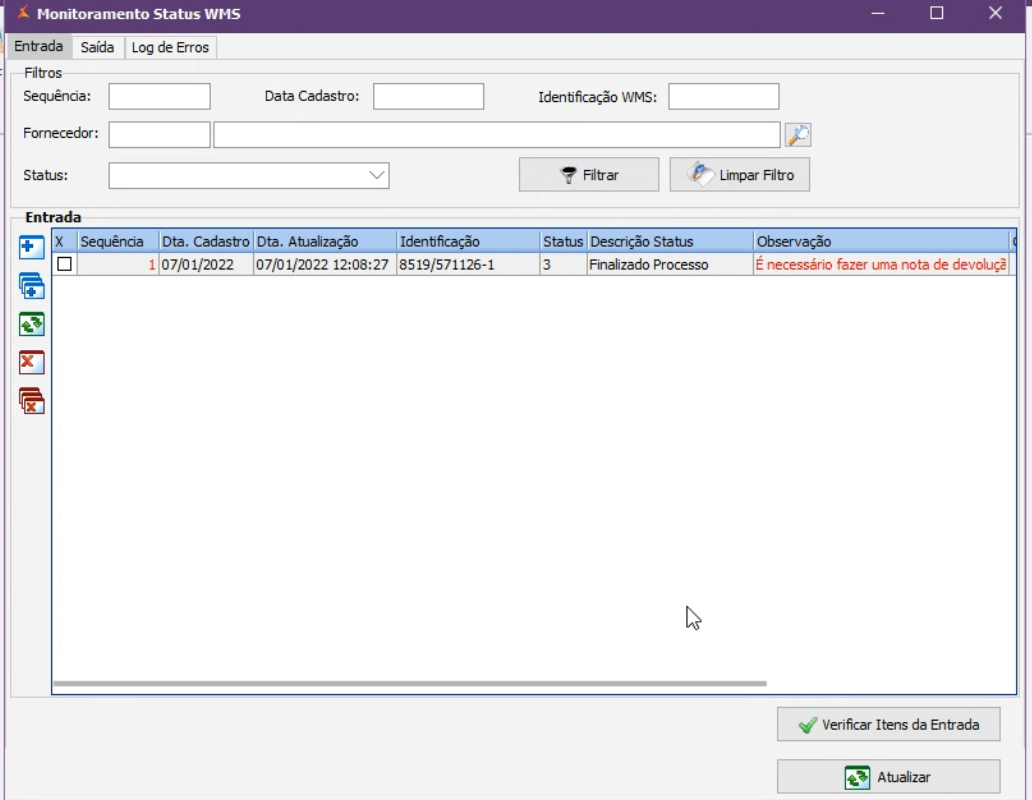Click the Atualizar button
Image resolution: width=1032 pixels, height=800 pixels.
889,777
